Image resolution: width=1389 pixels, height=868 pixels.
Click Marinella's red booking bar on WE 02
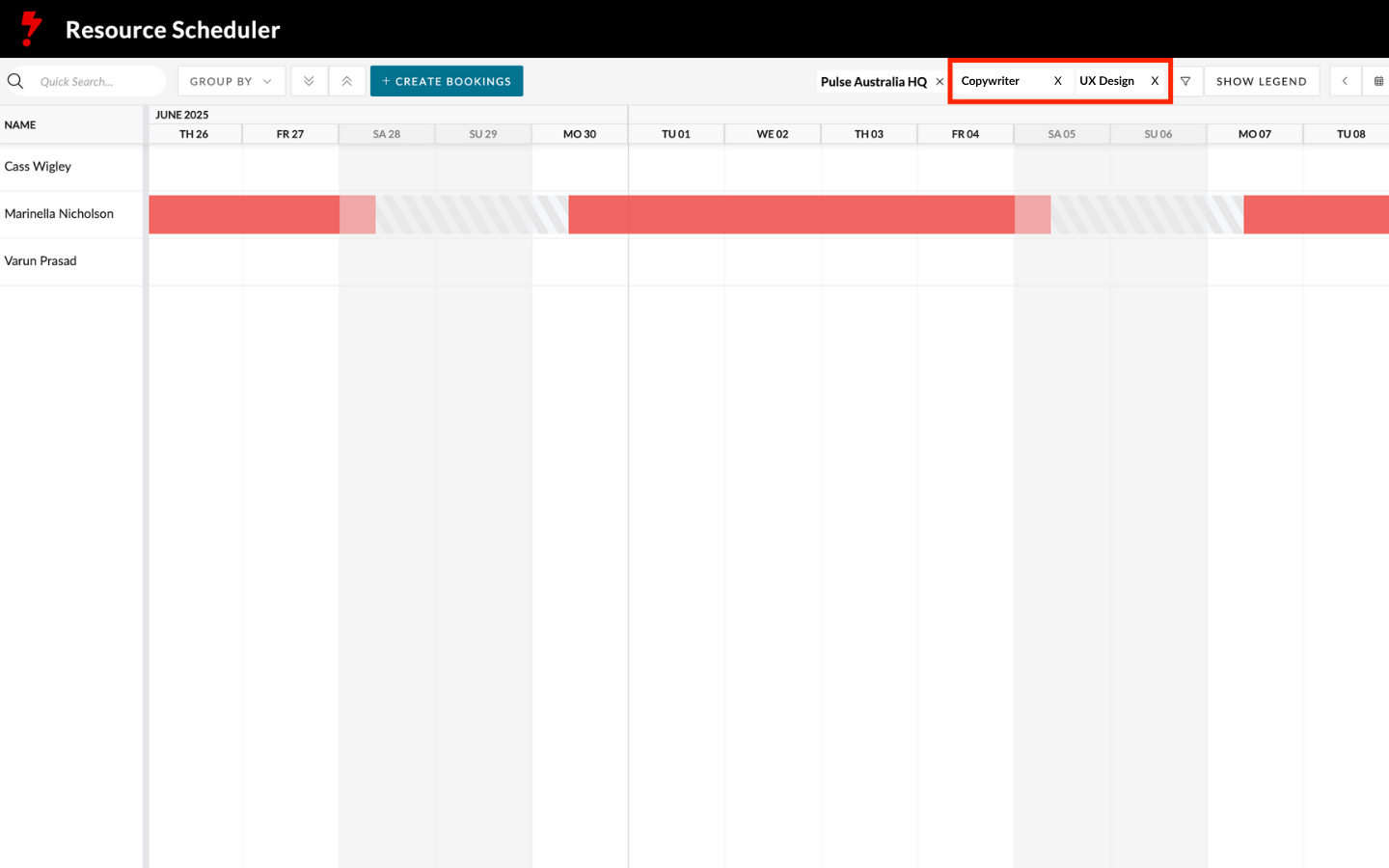pos(772,214)
